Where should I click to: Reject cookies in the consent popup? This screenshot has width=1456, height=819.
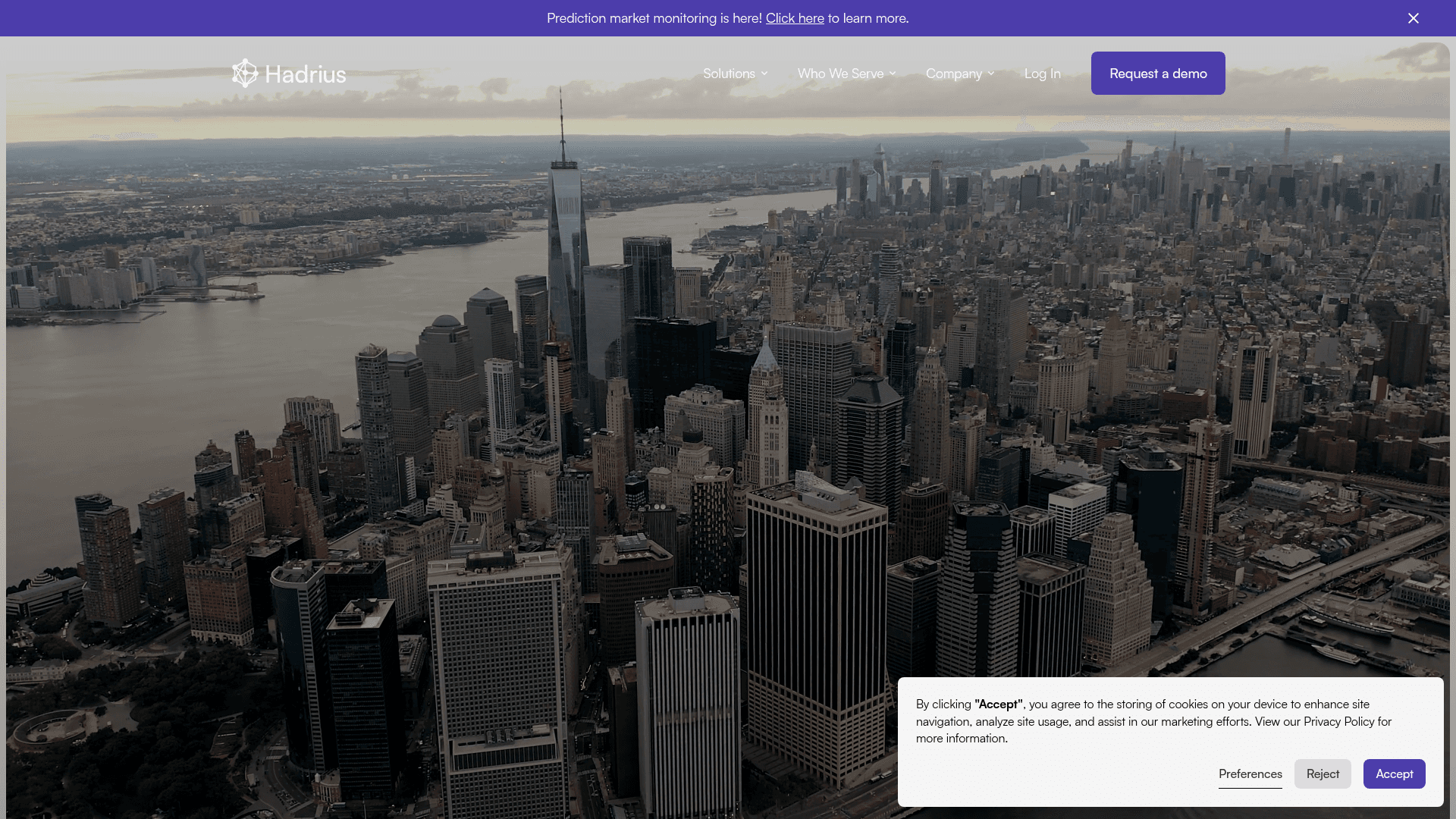1323,773
